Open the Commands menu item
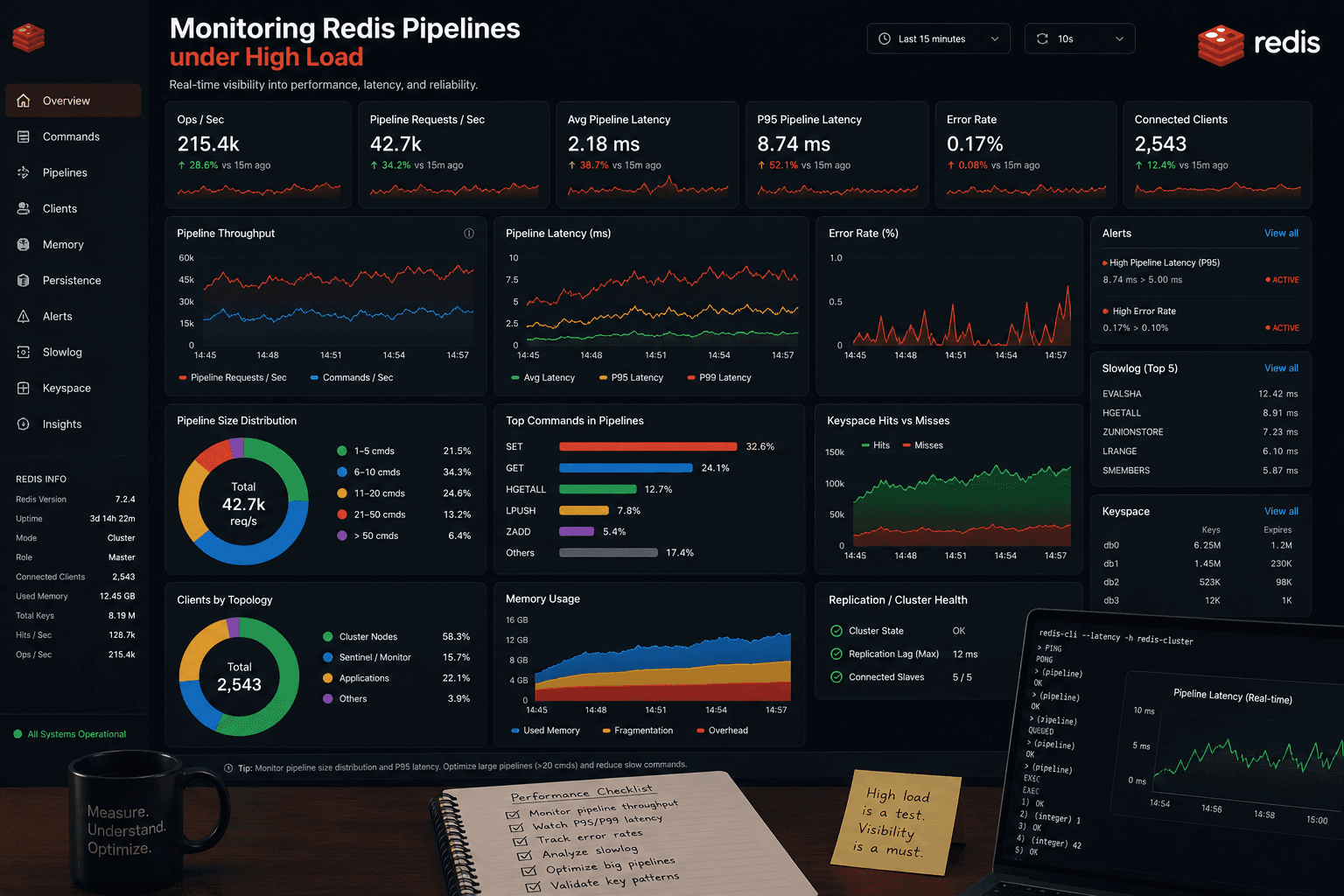This screenshot has height=896, width=1344. point(73,136)
